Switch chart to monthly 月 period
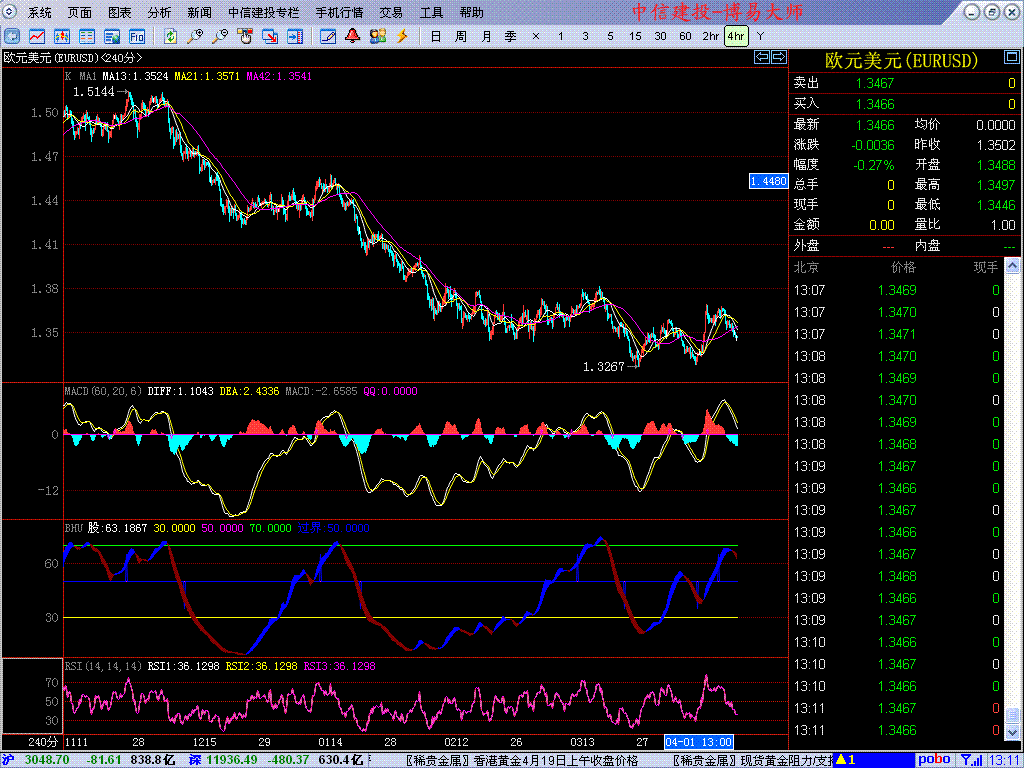 [486, 37]
